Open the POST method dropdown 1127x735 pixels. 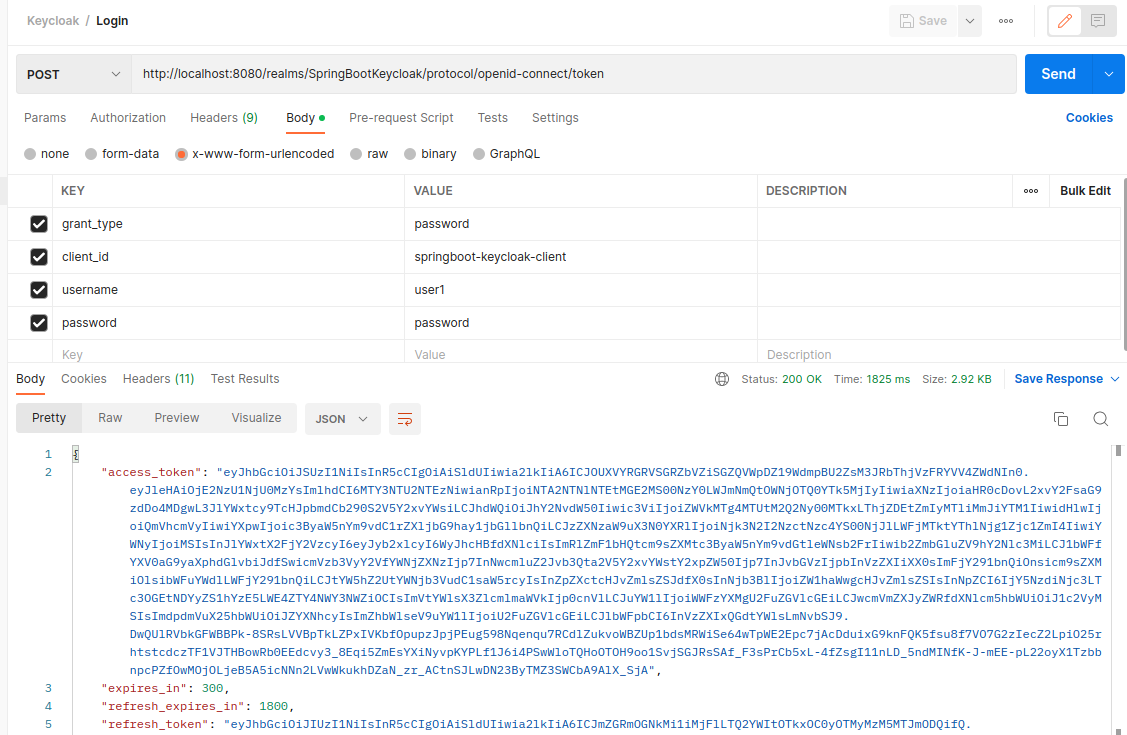pyautogui.click(x=73, y=74)
